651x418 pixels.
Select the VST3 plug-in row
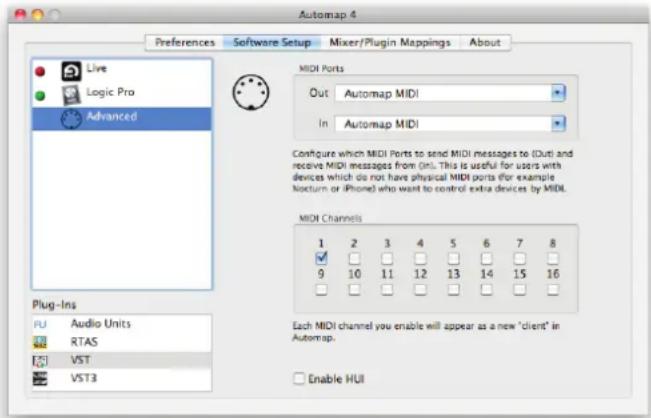coord(122,379)
